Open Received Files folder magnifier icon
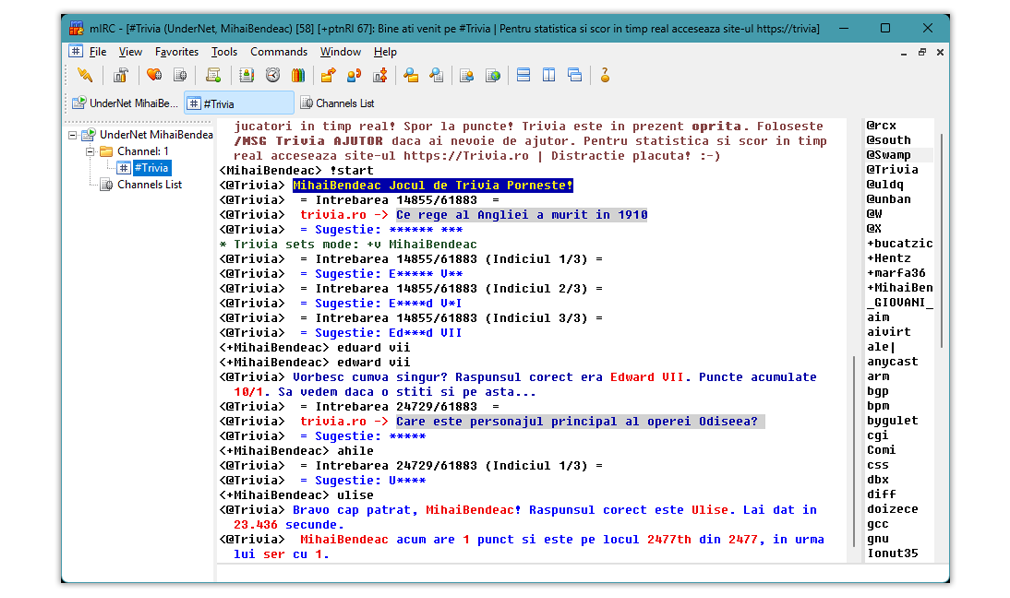This screenshot has width=1010, height=598. click(x=411, y=75)
